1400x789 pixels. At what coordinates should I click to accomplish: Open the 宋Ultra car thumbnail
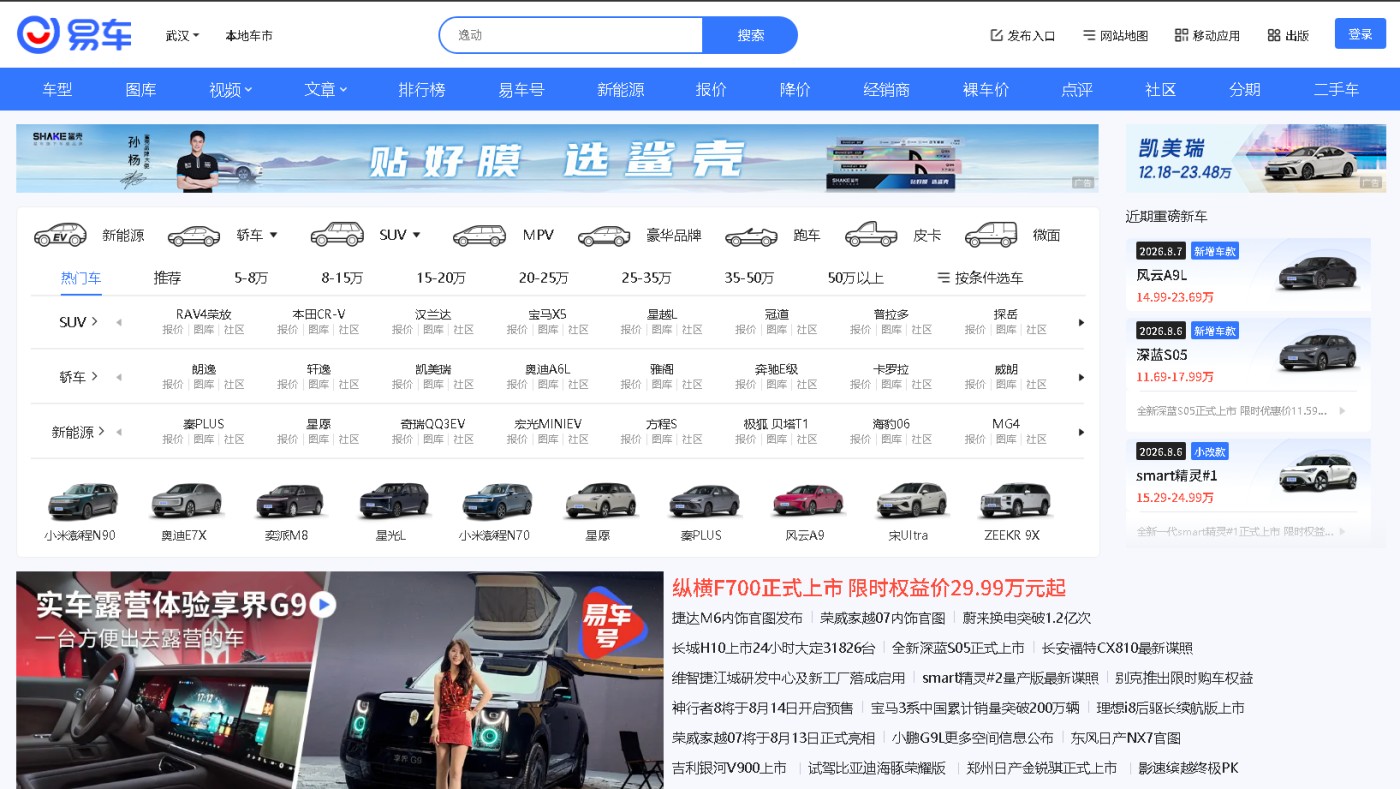pyautogui.click(x=911, y=501)
